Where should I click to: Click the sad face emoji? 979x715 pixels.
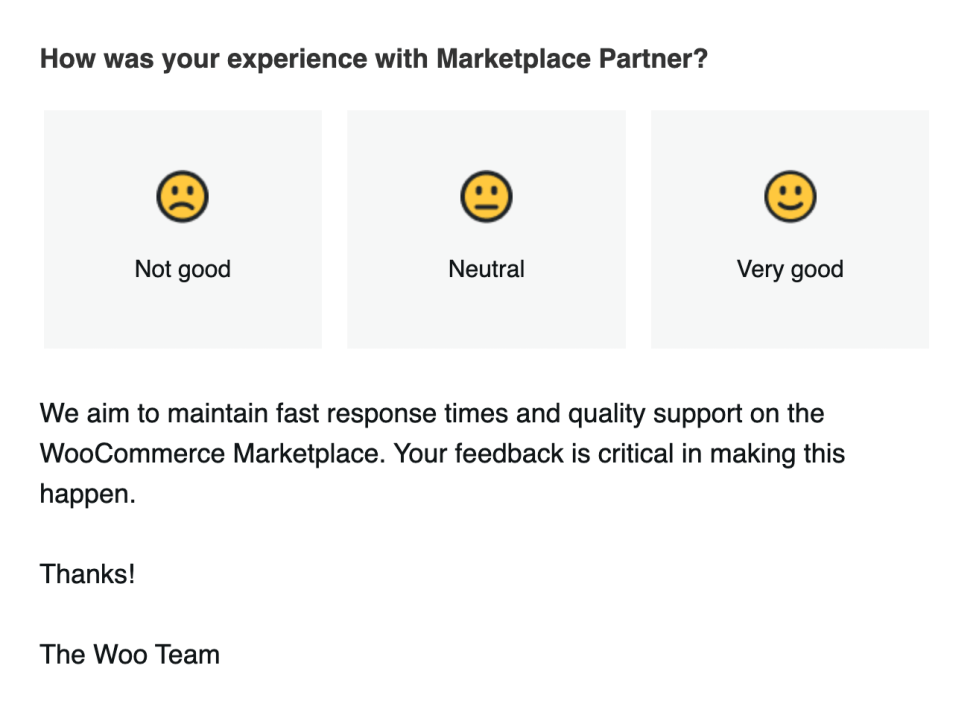(182, 197)
